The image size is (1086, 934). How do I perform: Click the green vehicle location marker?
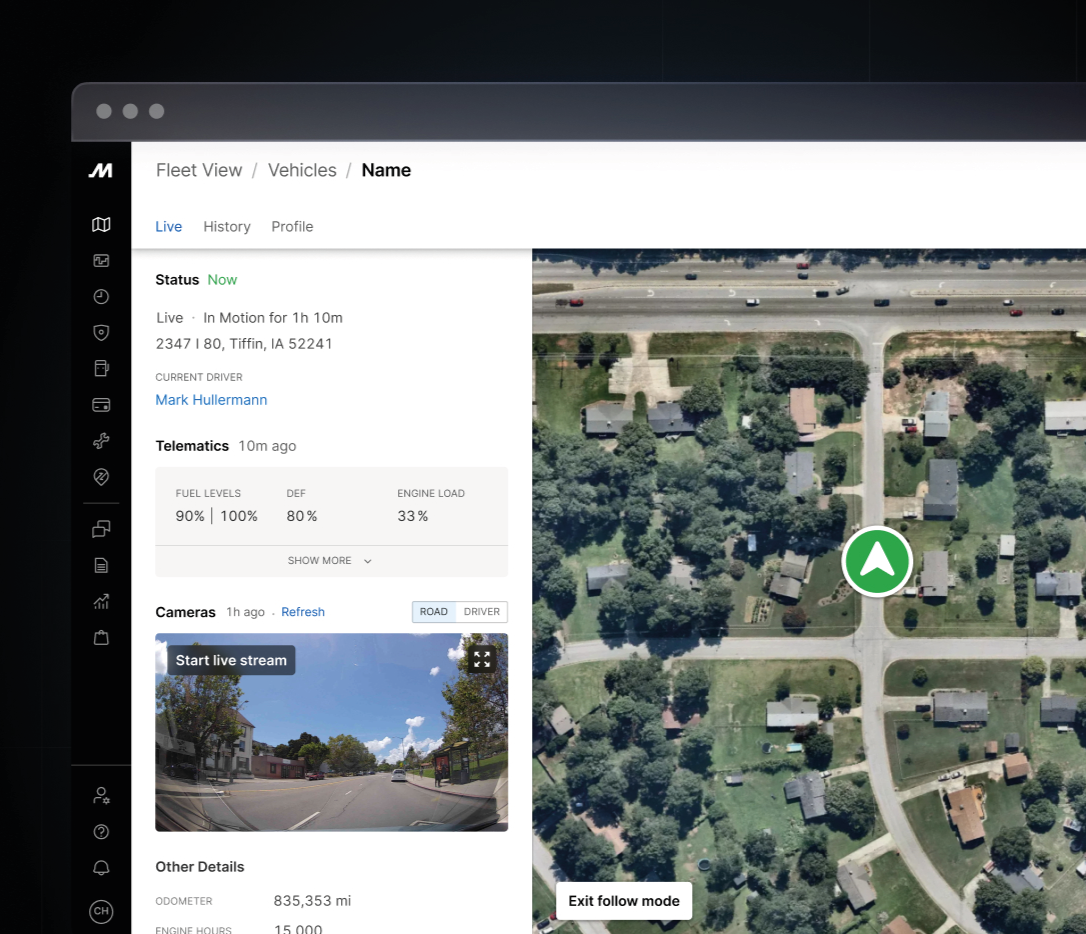(877, 562)
